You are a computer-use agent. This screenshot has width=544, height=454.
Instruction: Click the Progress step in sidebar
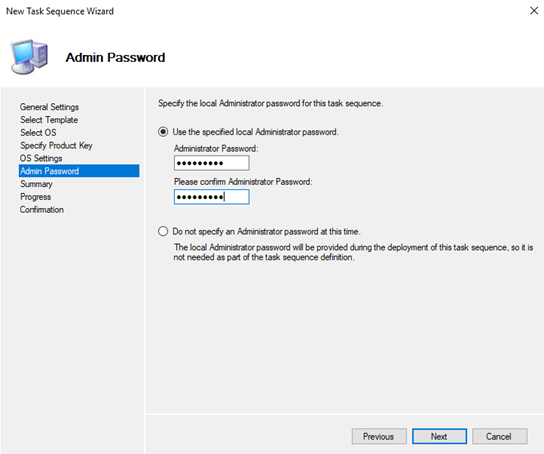[35, 197]
